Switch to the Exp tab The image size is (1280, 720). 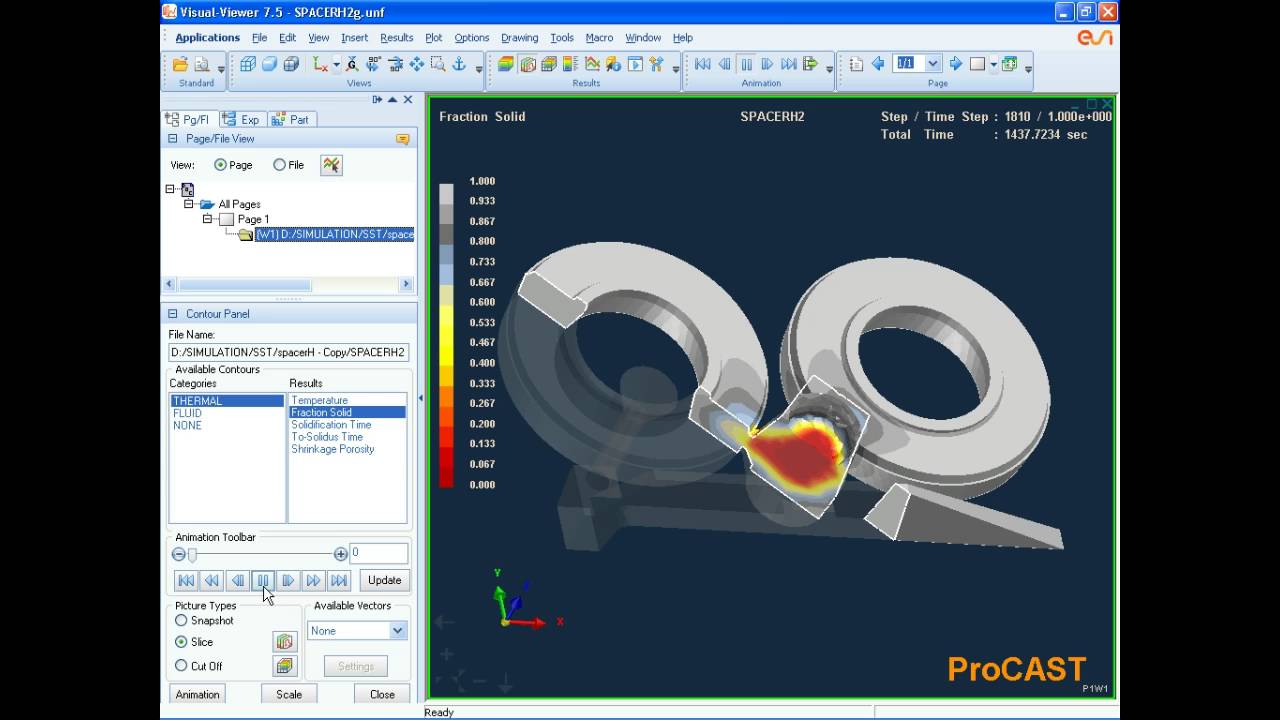click(x=241, y=119)
